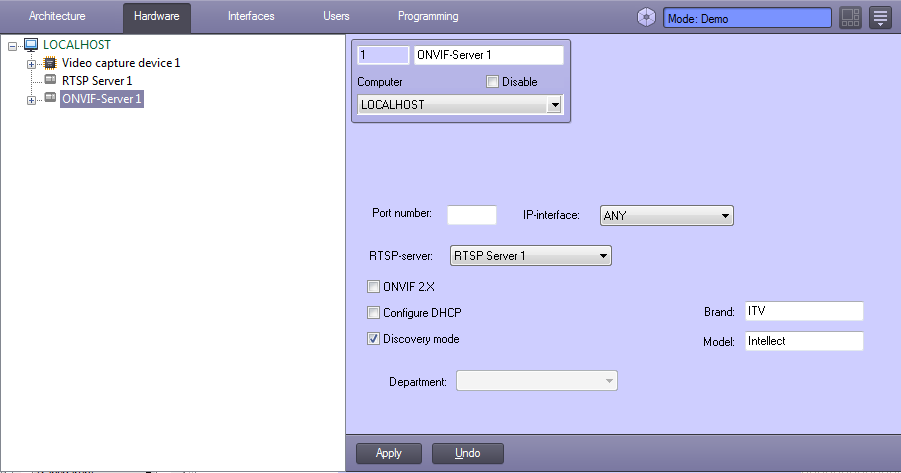The height and width of the screenshot is (473, 901).
Task: Open the RTSP-server dropdown
Action: click(x=530, y=256)
